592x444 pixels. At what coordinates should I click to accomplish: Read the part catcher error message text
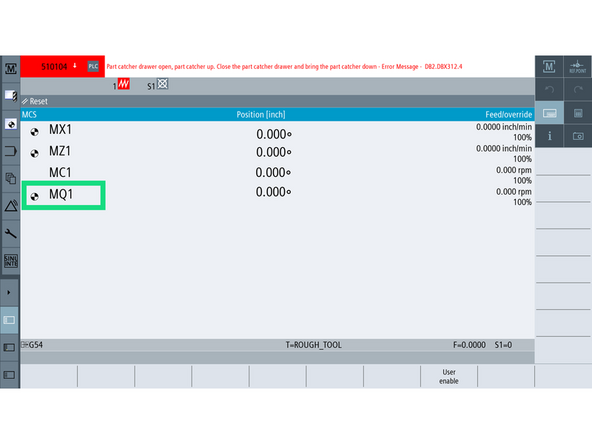coord(284,66)
